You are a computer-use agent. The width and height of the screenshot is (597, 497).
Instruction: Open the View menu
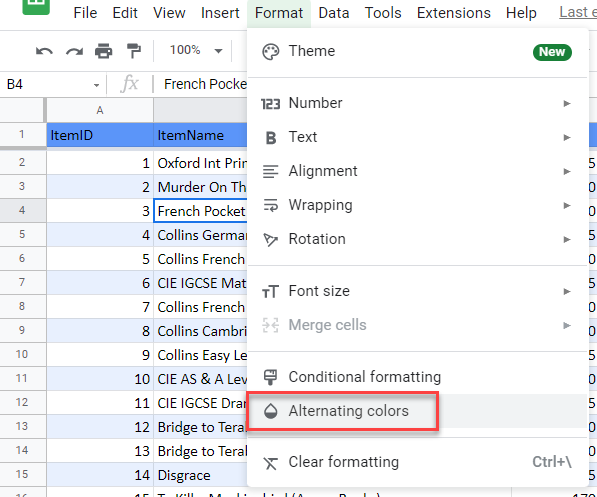(169, 13)
